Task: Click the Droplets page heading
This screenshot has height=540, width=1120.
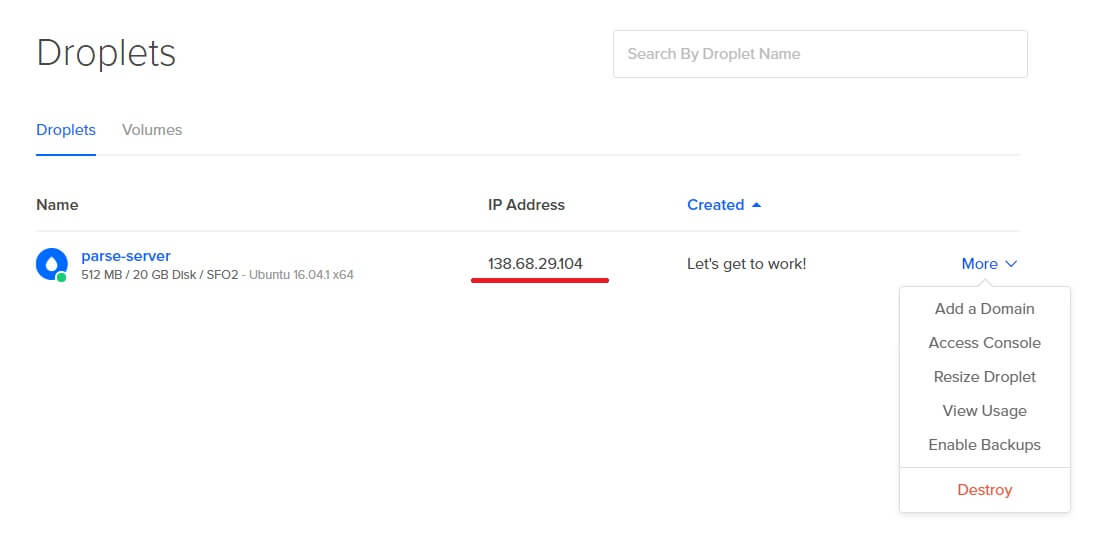Action: point(106,54)
